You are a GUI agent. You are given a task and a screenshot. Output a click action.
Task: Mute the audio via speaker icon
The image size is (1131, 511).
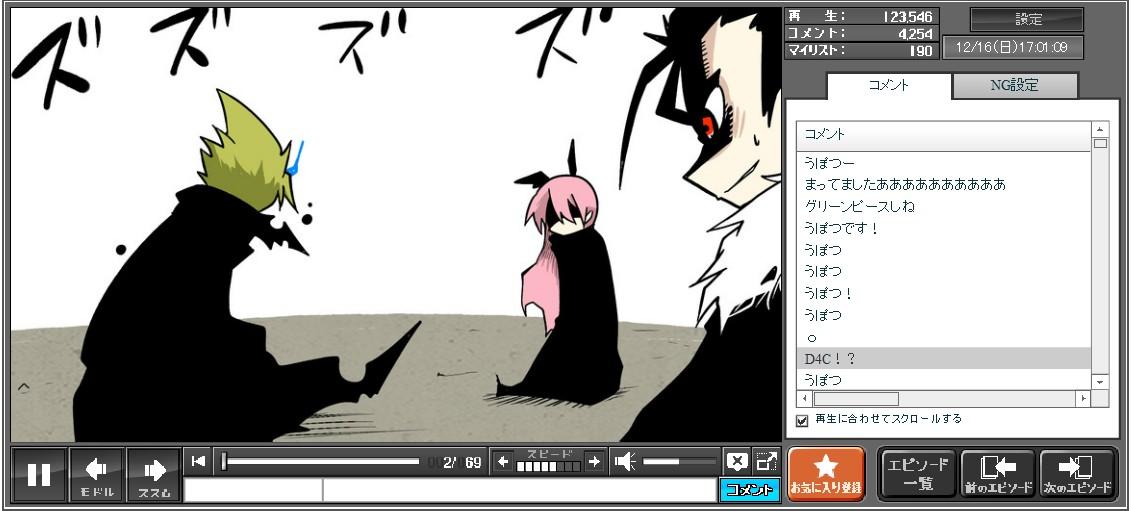(x=625, y=461)
